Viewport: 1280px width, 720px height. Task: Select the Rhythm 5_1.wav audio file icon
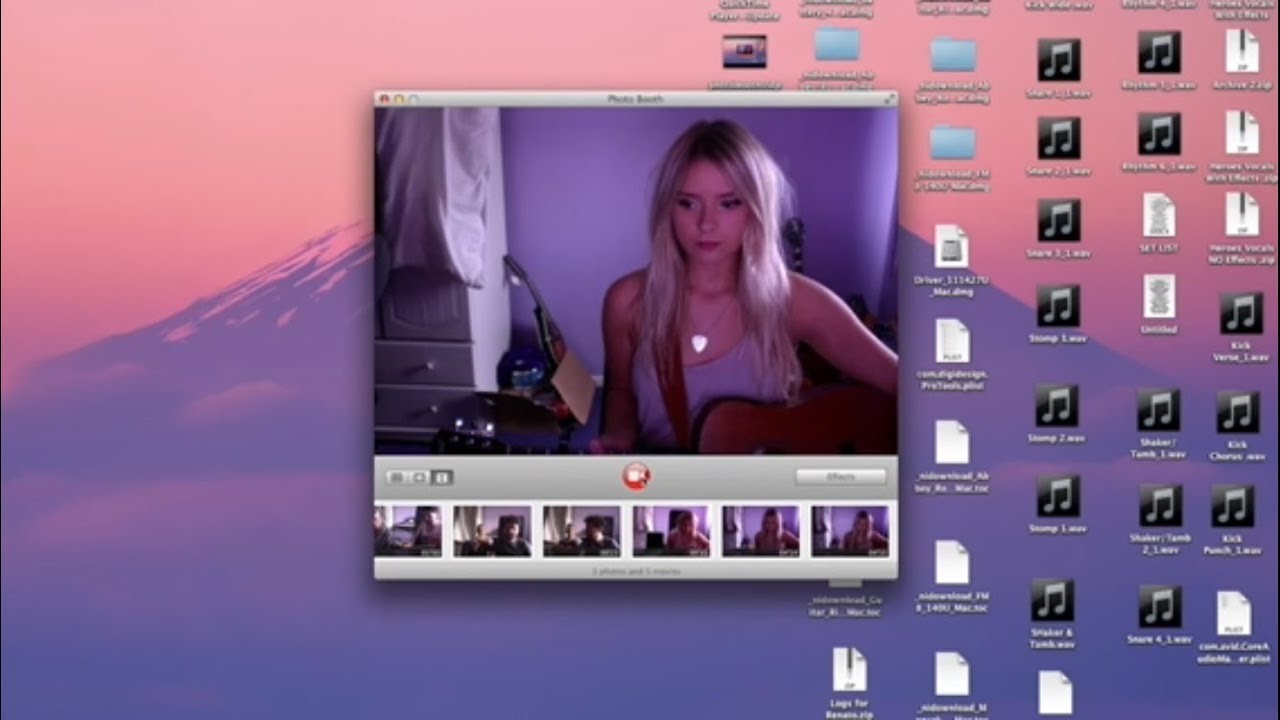click(1159, 52)
